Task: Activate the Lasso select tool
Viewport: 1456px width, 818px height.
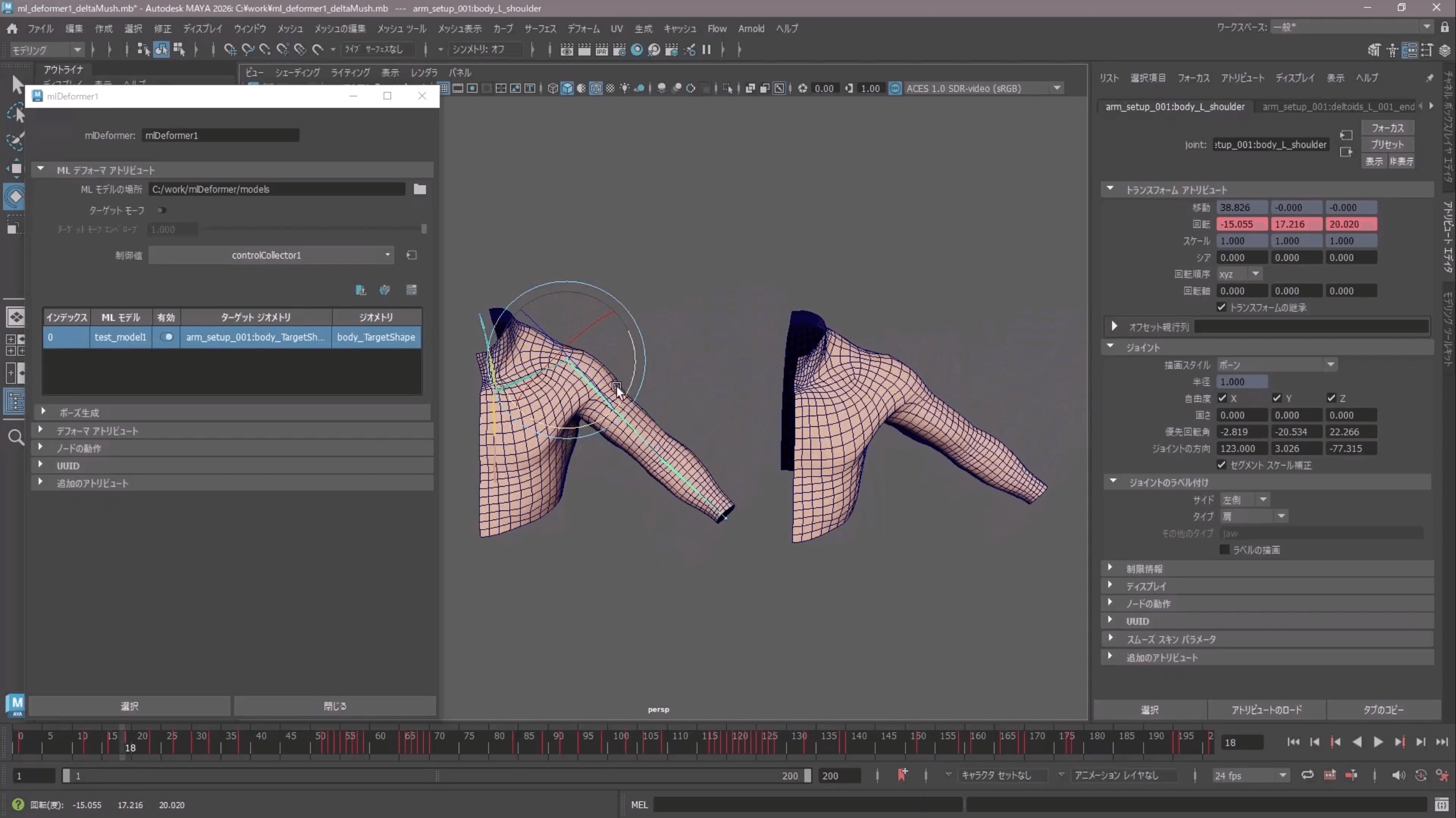Action: pyautogui.click(x=15, y=113)
